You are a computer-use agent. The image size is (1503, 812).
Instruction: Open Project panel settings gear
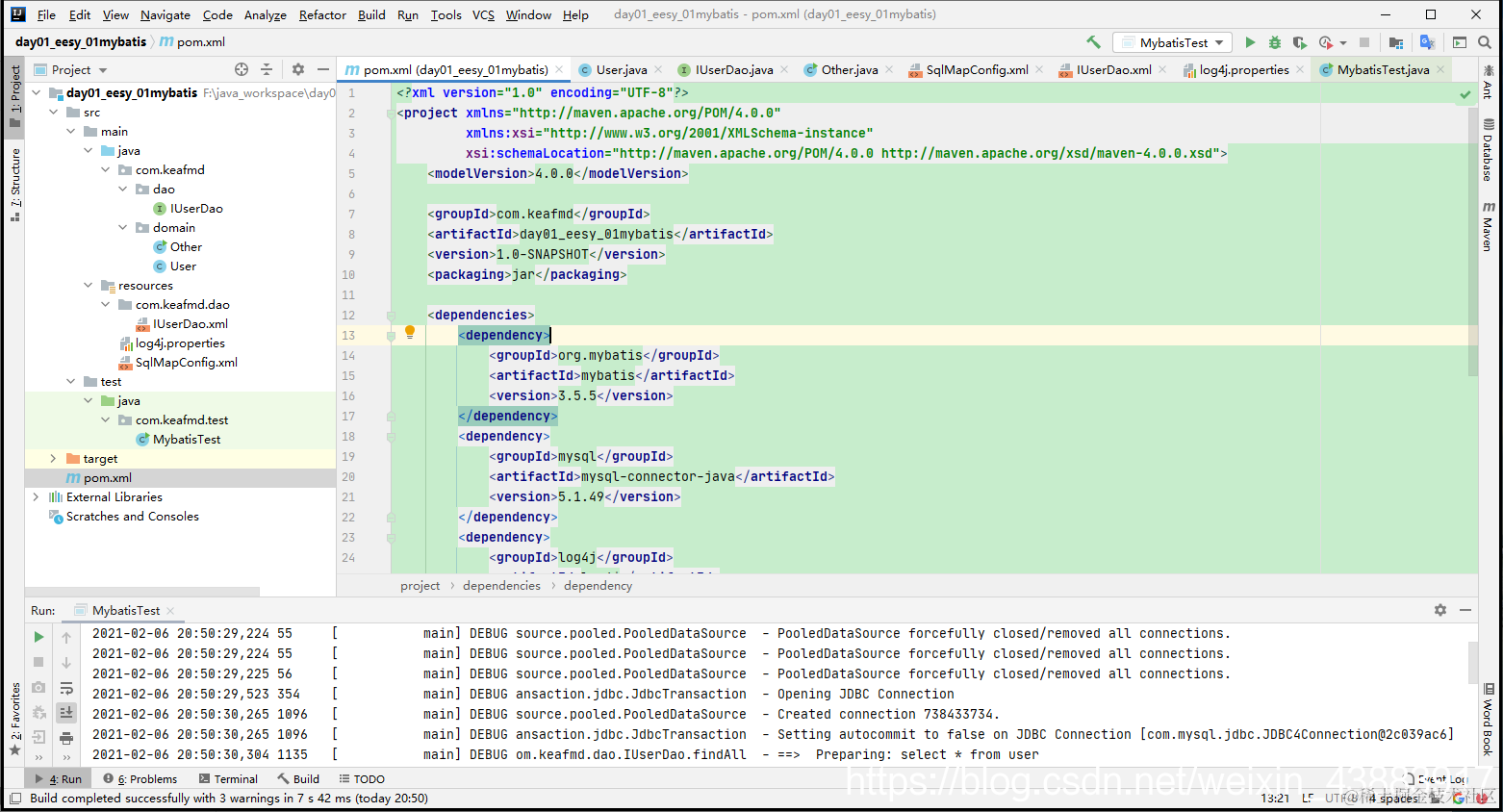click(x=298, y=69)
